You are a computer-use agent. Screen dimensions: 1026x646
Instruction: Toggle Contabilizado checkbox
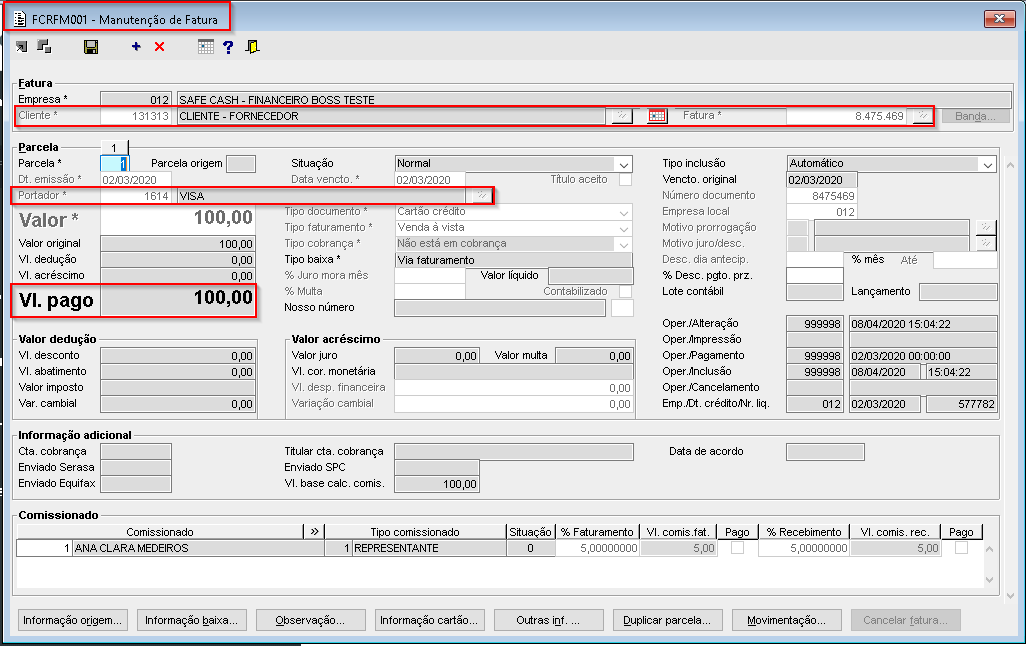(626, 291)
